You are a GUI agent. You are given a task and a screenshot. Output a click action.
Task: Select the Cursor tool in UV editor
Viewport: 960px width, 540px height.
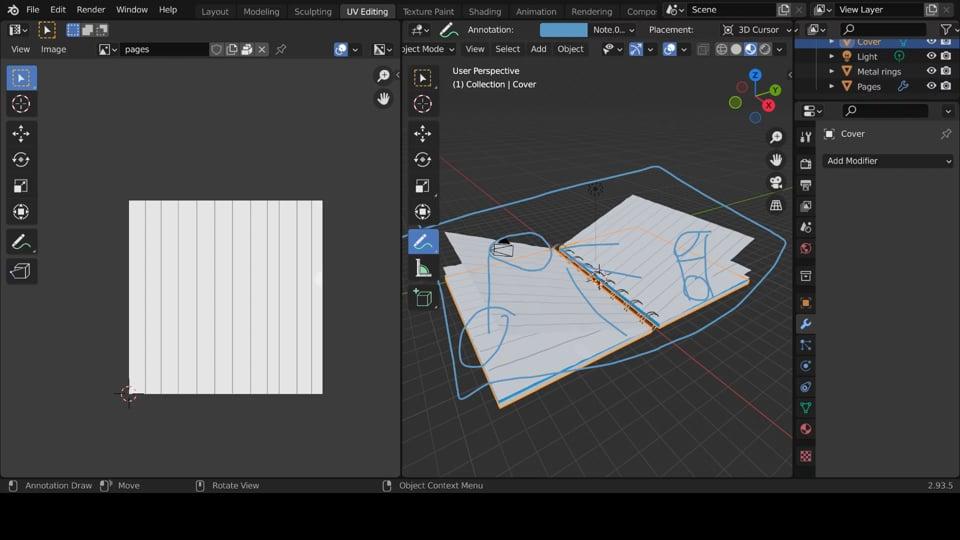[21, 104]
